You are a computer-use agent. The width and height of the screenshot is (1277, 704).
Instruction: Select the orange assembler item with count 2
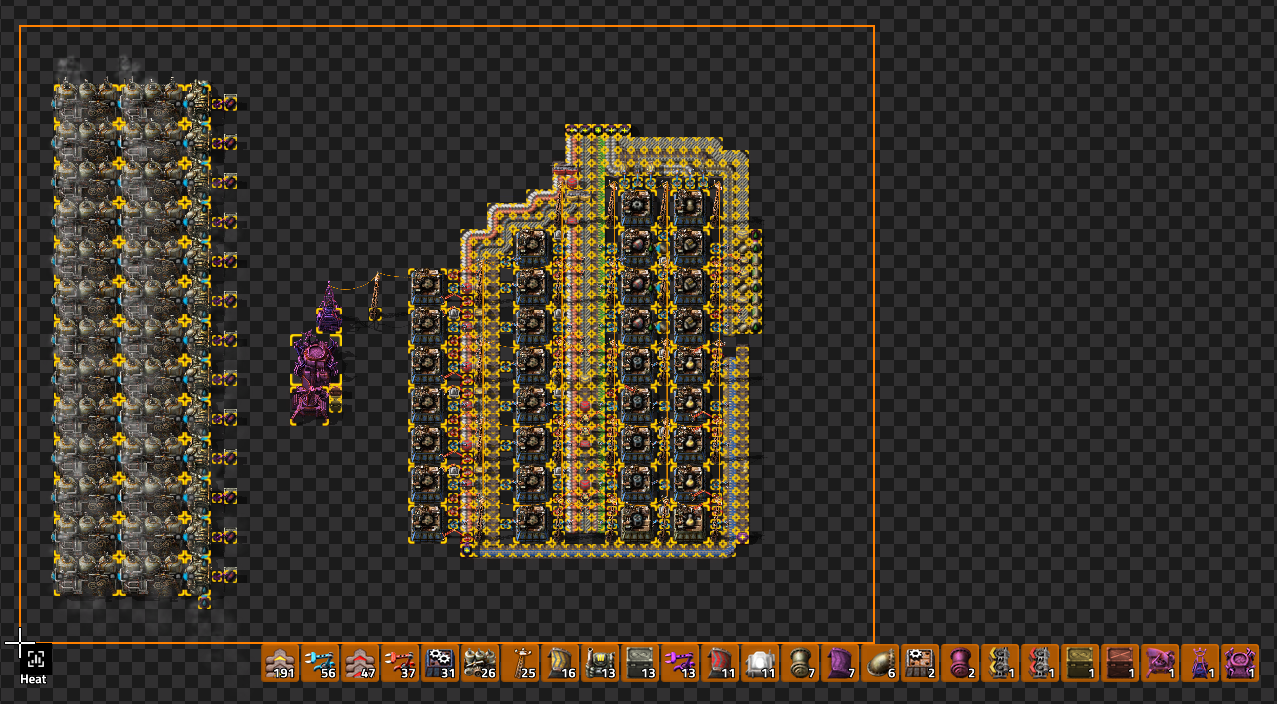click(x=920, y=663)
